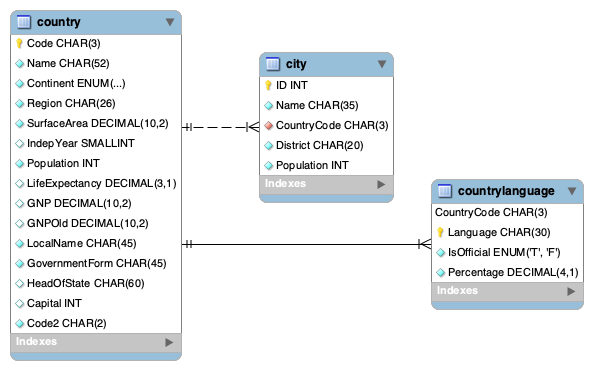The width and height of the screenshot is (593, 370).
Task: Click the country table icon
Action: pos(24,22)
